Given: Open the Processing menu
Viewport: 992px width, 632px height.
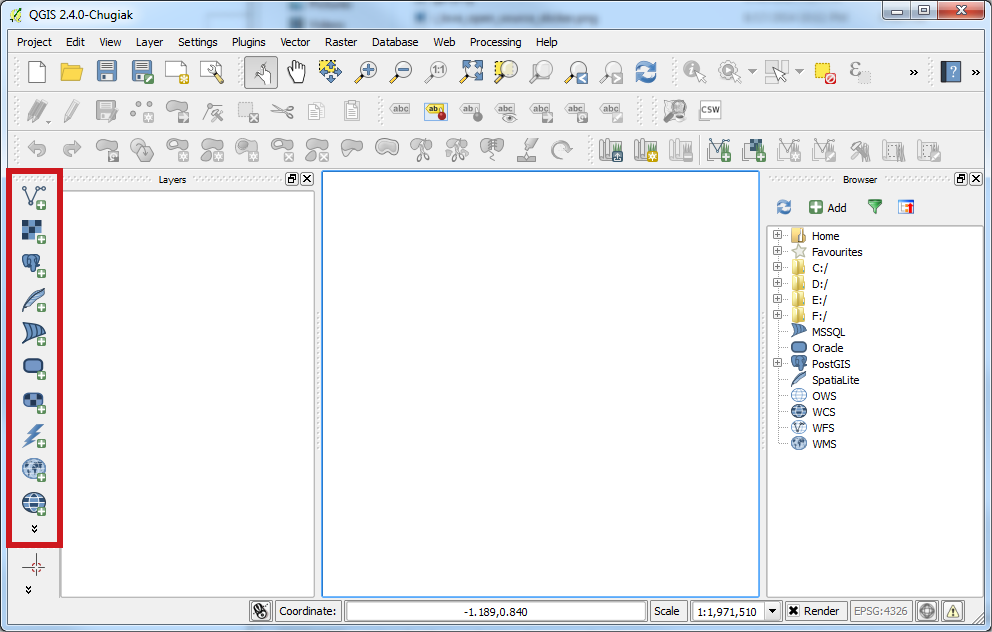Looking at the screenshot, I should [x=495, y=42].
